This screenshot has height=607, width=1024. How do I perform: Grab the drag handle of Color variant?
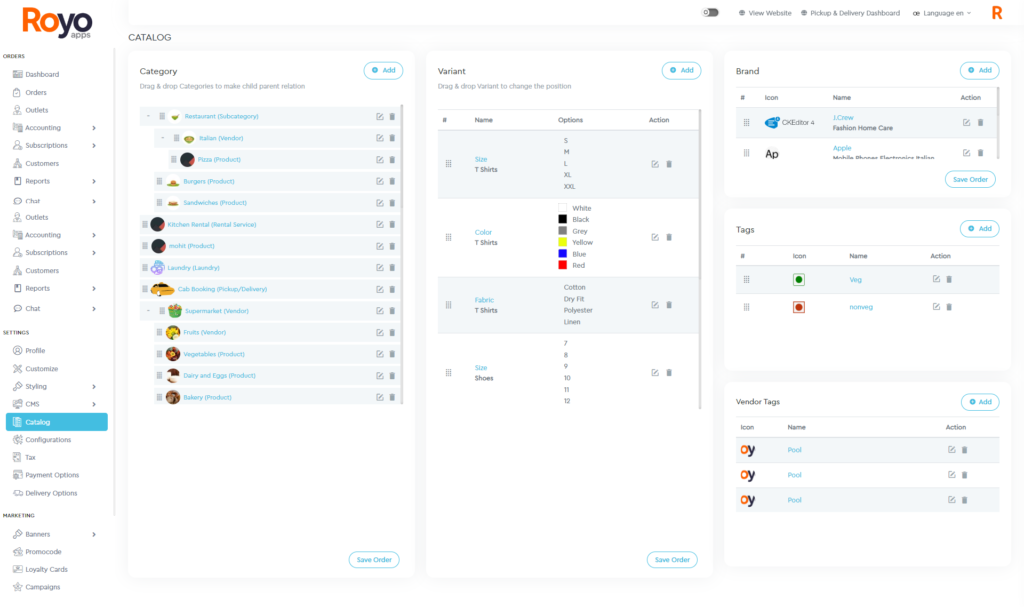[448, 237]
